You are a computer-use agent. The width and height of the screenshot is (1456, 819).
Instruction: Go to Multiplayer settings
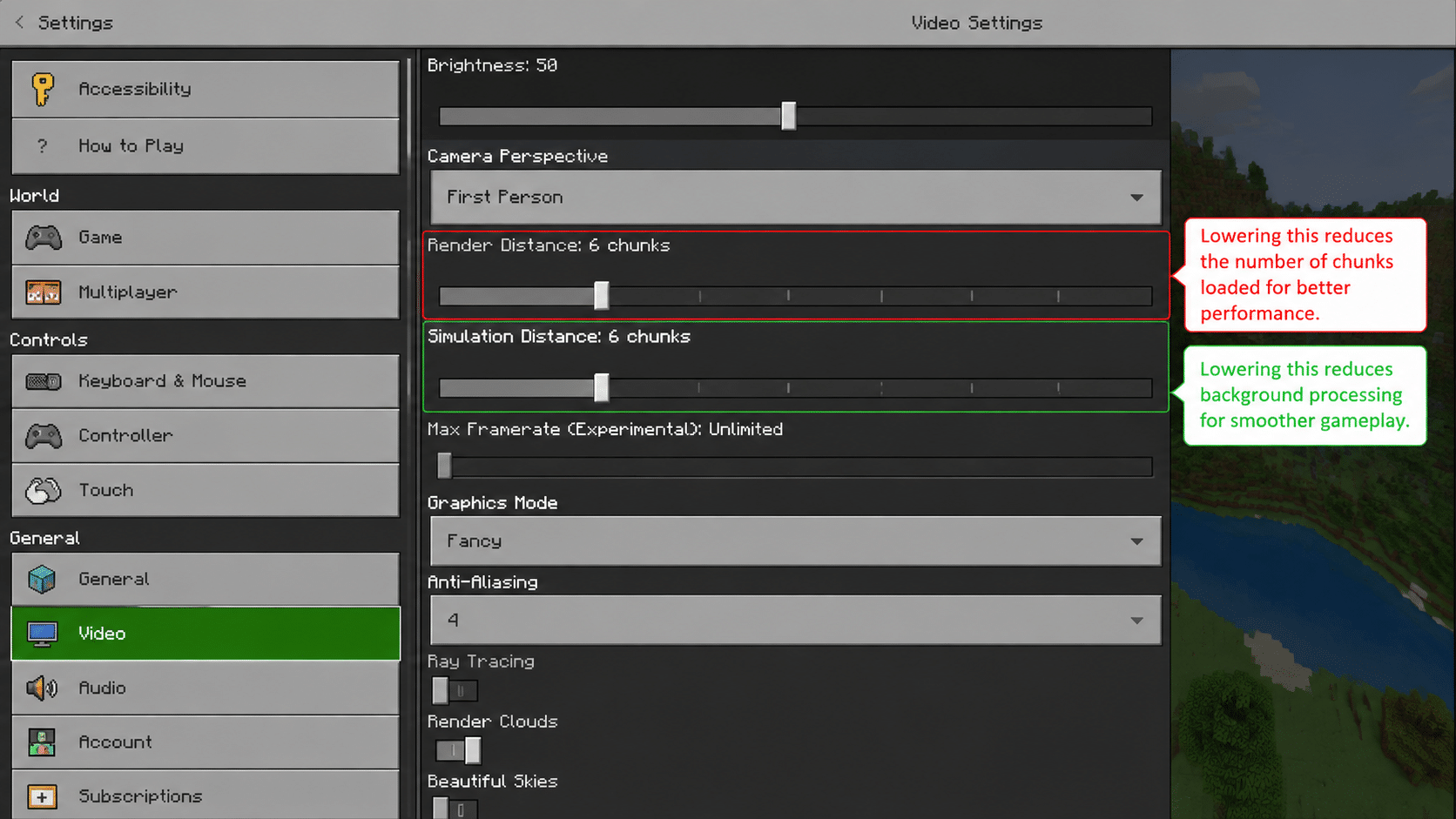[206, 292]
